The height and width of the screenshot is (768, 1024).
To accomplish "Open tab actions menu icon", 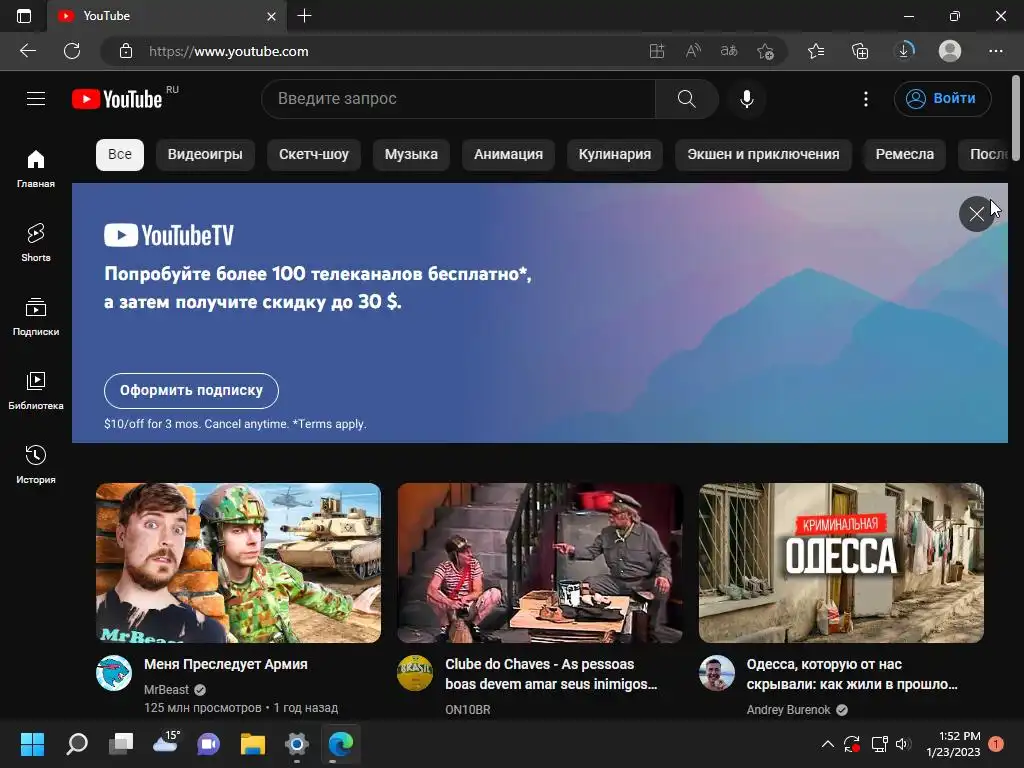I will [x=24, y=16].
